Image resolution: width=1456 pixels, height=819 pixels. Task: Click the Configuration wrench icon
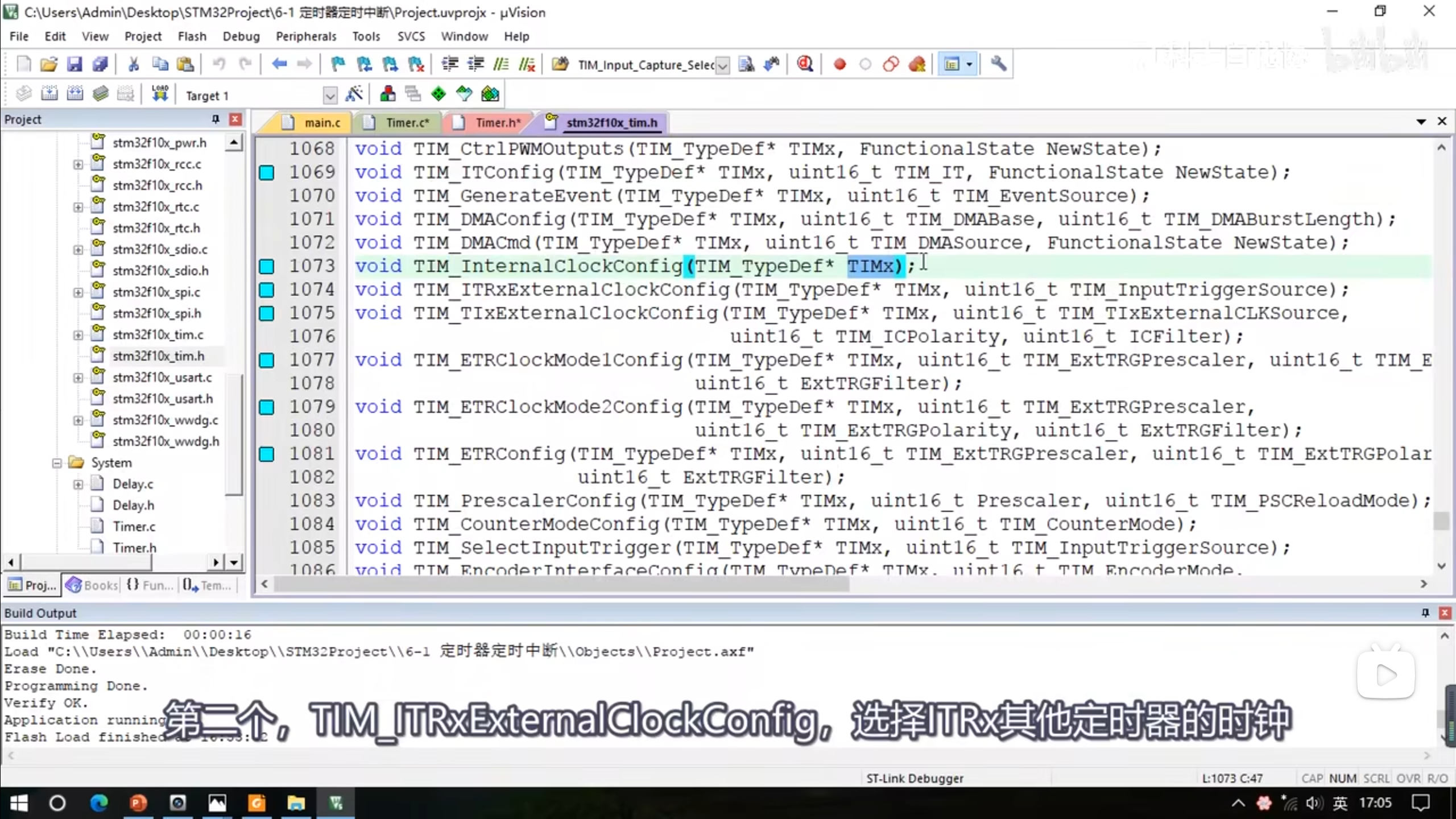coord(998,64)
